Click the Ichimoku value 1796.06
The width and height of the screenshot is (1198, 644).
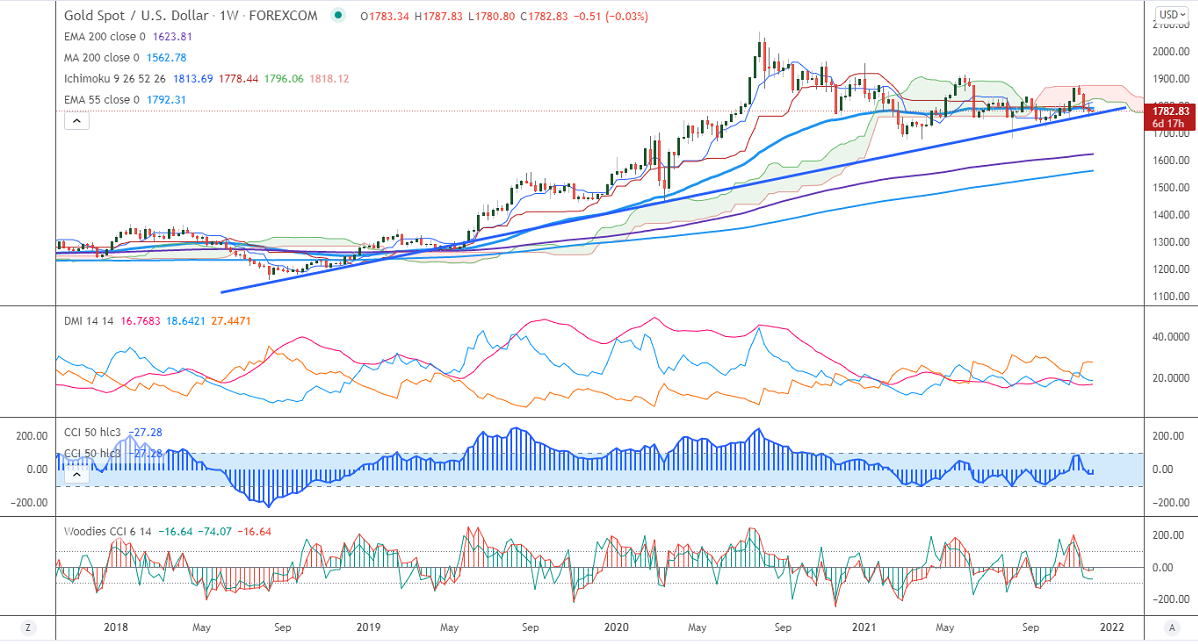[283, 79]
